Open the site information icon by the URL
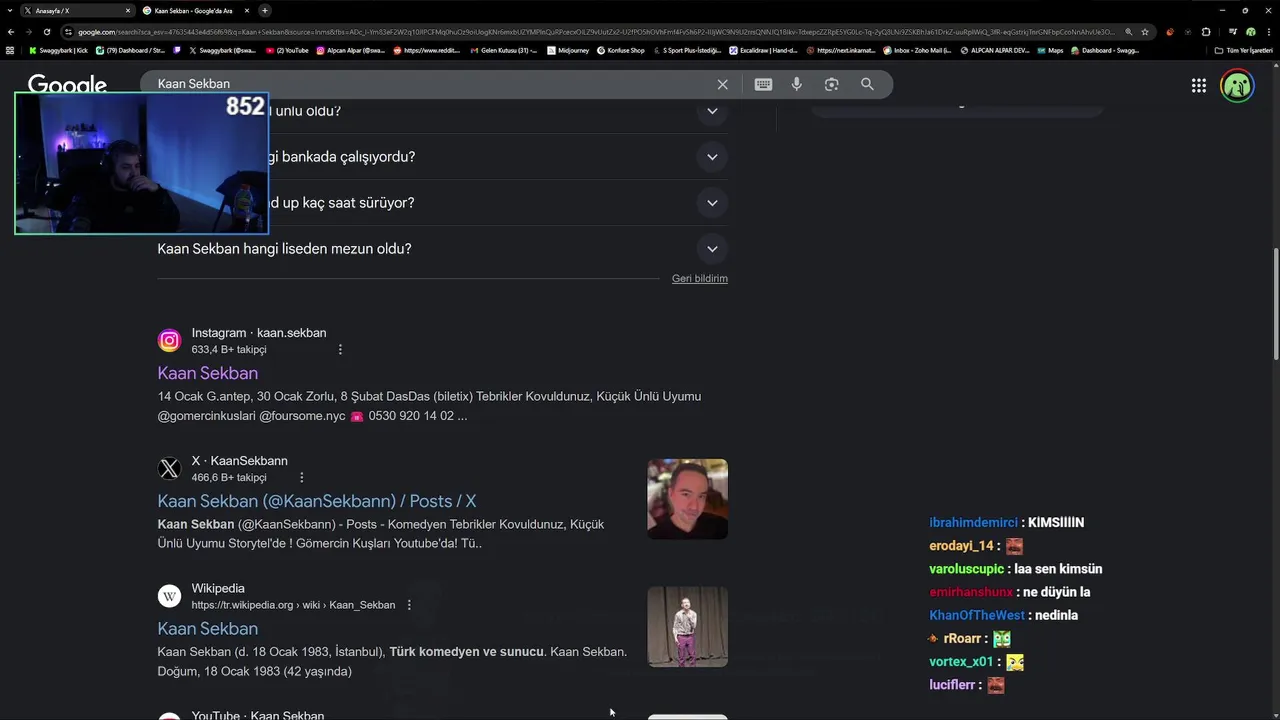 tap(68, 32)
